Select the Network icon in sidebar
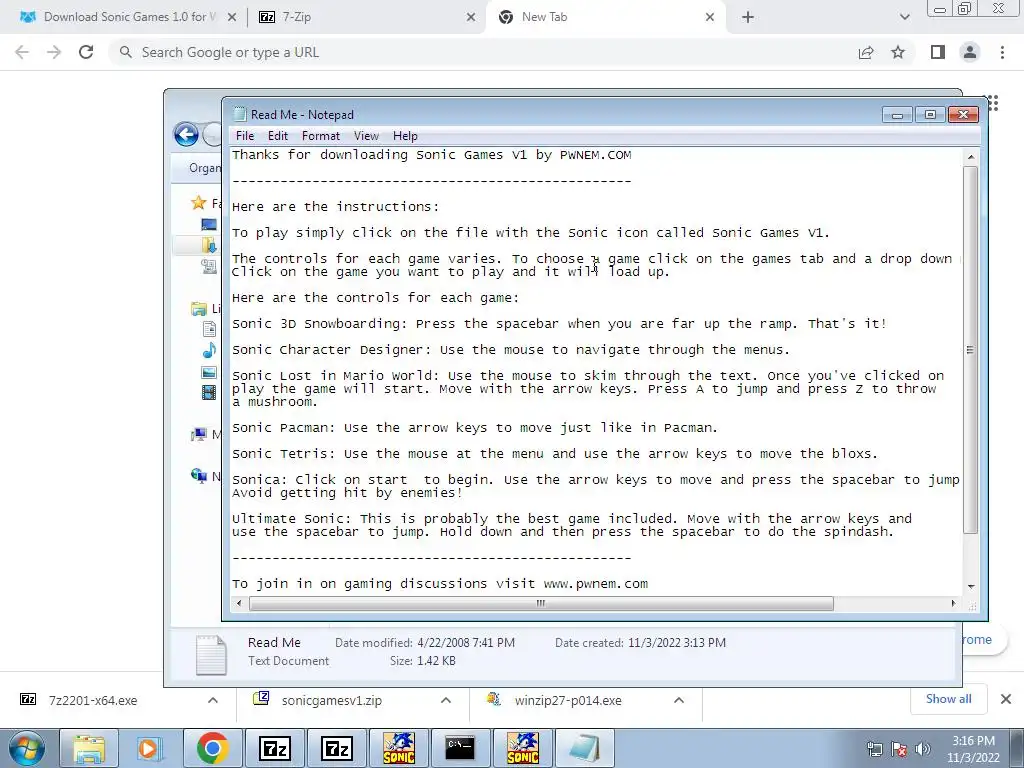1024x768 pixels. pyautogui.click(x=199, y=476)
